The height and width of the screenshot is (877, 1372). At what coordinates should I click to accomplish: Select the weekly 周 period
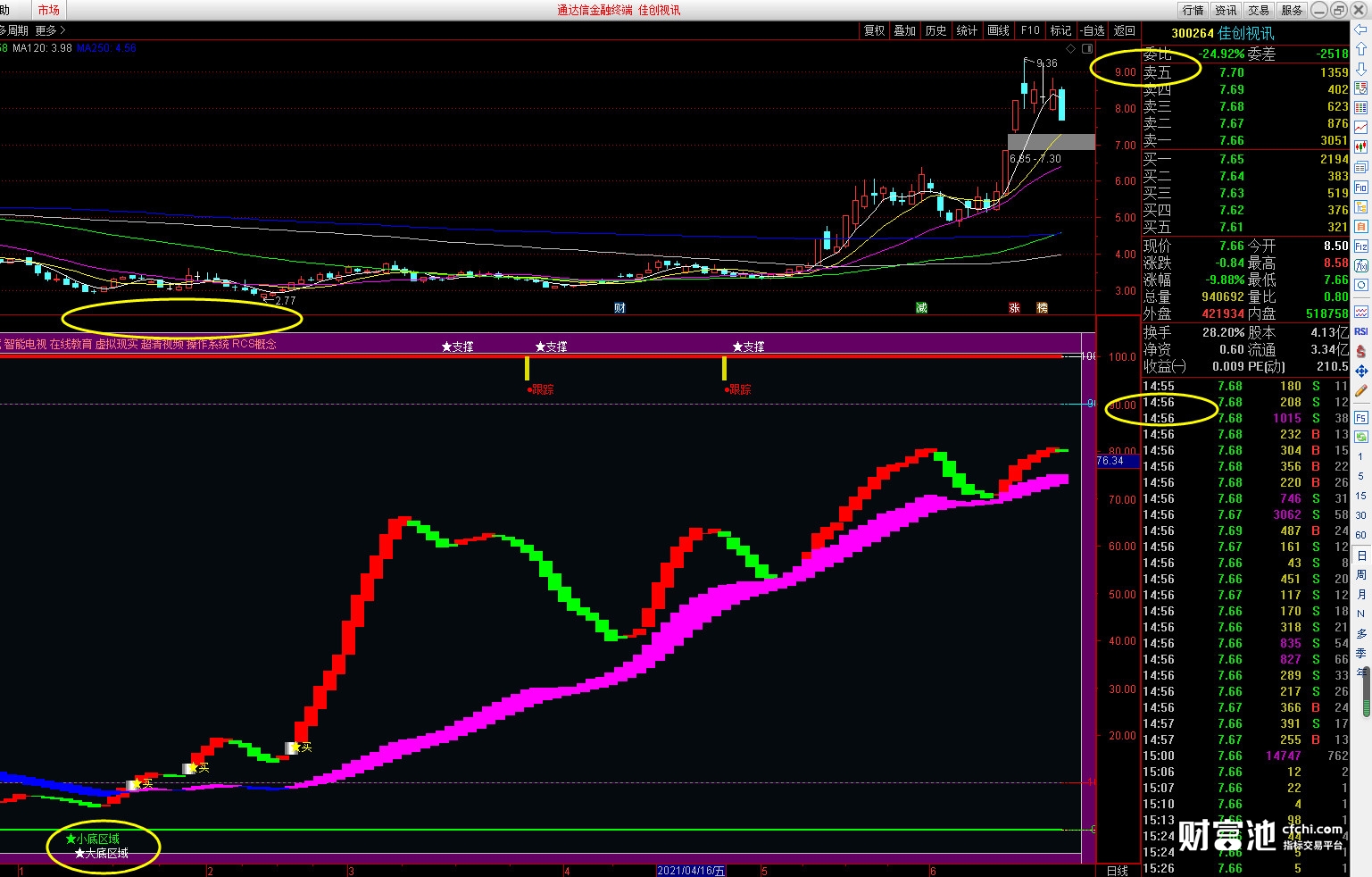1361,574
